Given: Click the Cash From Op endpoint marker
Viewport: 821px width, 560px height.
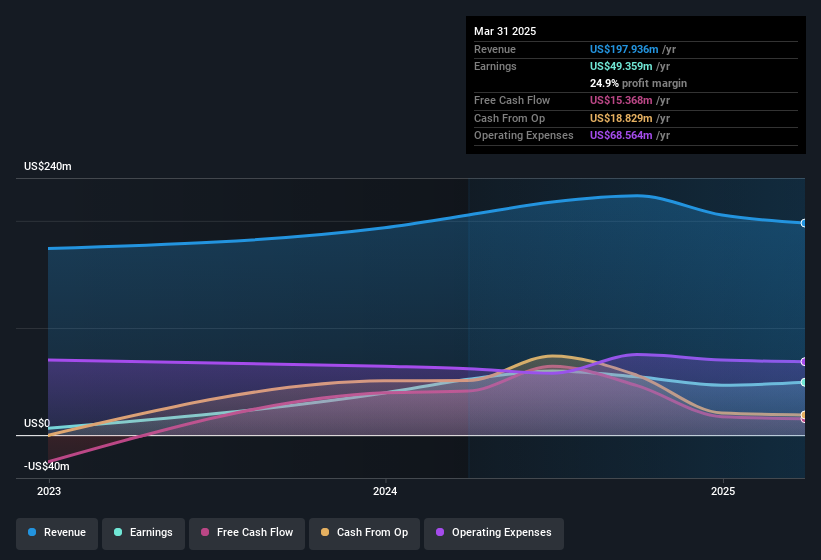Looking at the screenshot, I should pos(804,415).
